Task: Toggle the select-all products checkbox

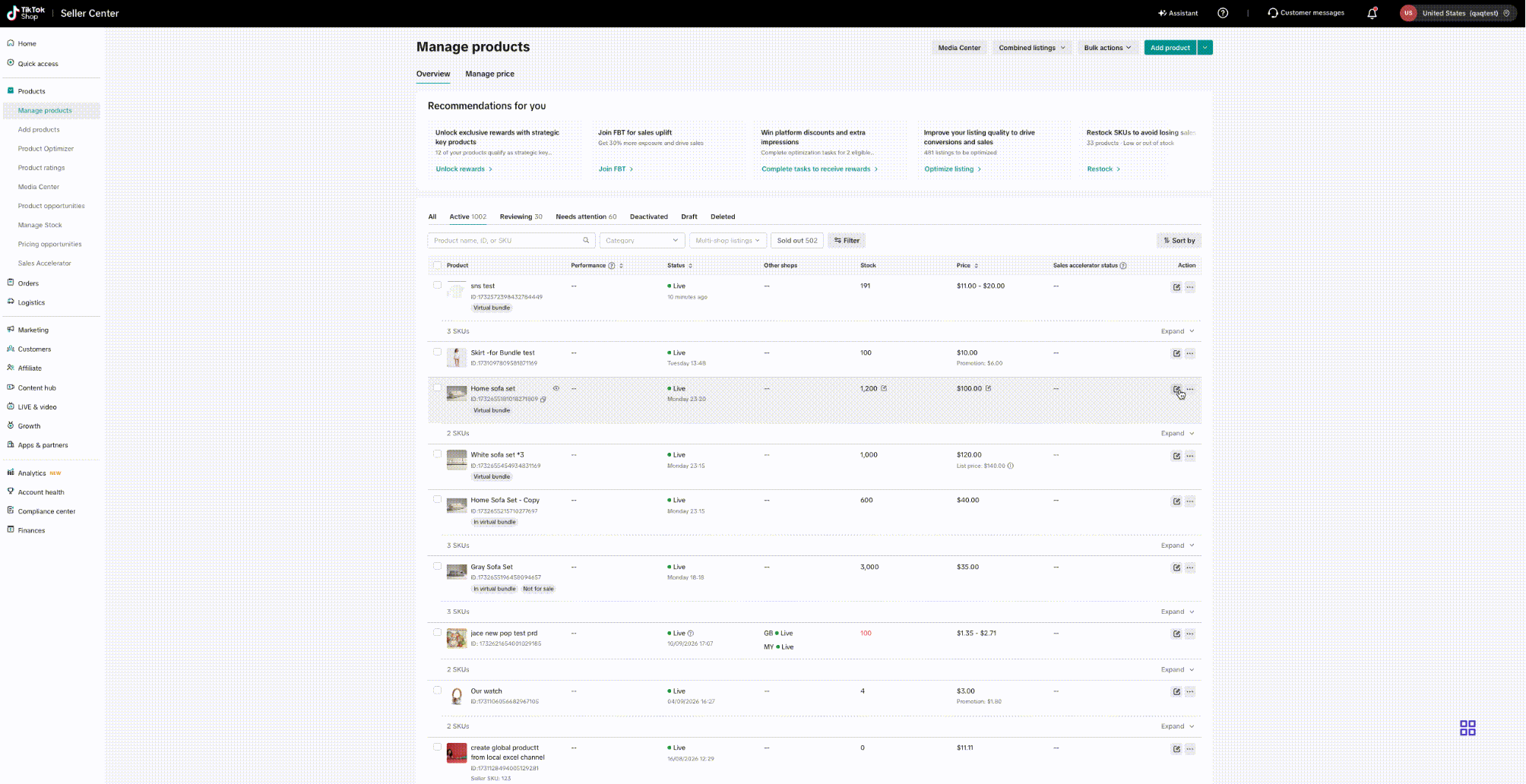Action: [x=437, y=265]
